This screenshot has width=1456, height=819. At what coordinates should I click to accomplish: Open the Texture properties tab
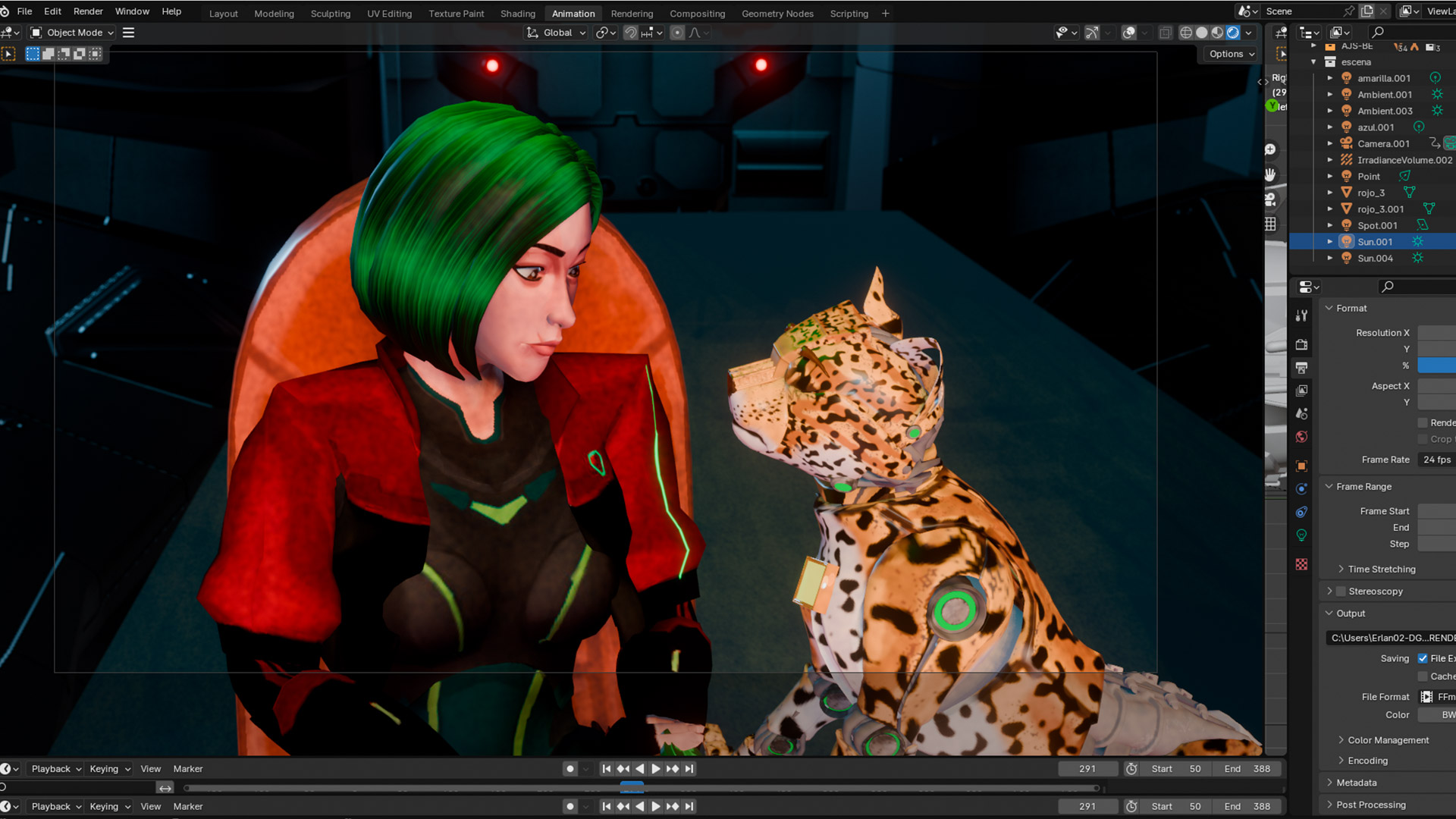[1301, 564]
